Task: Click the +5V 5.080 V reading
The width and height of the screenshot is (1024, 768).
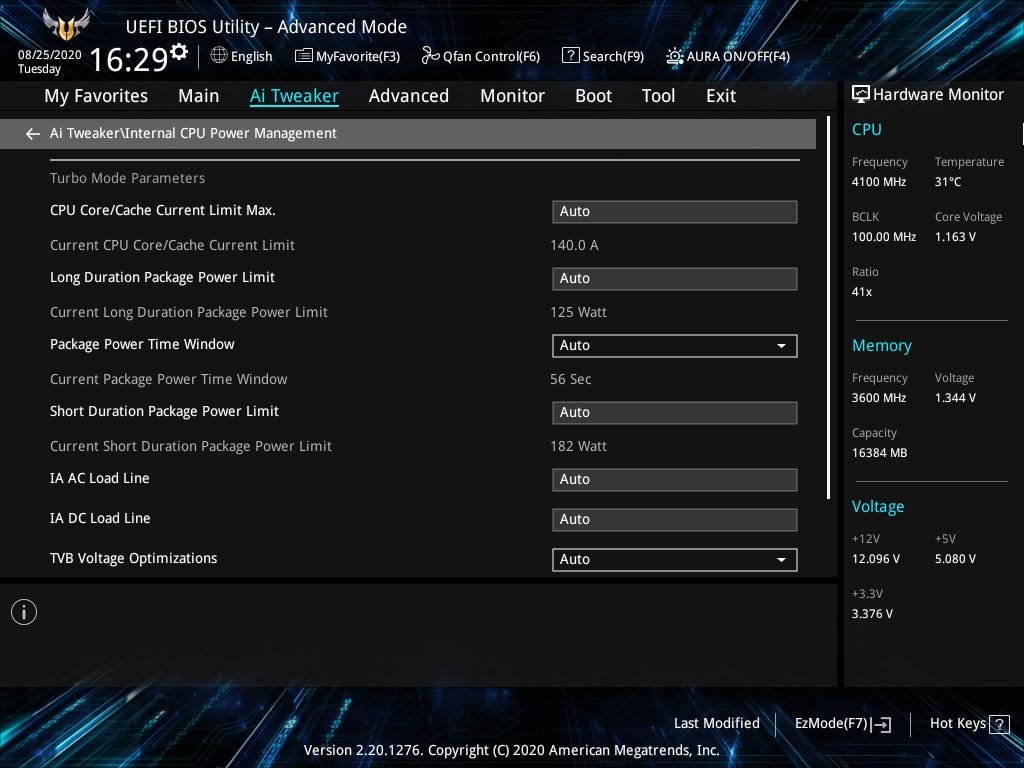Action: click(955, 558)
